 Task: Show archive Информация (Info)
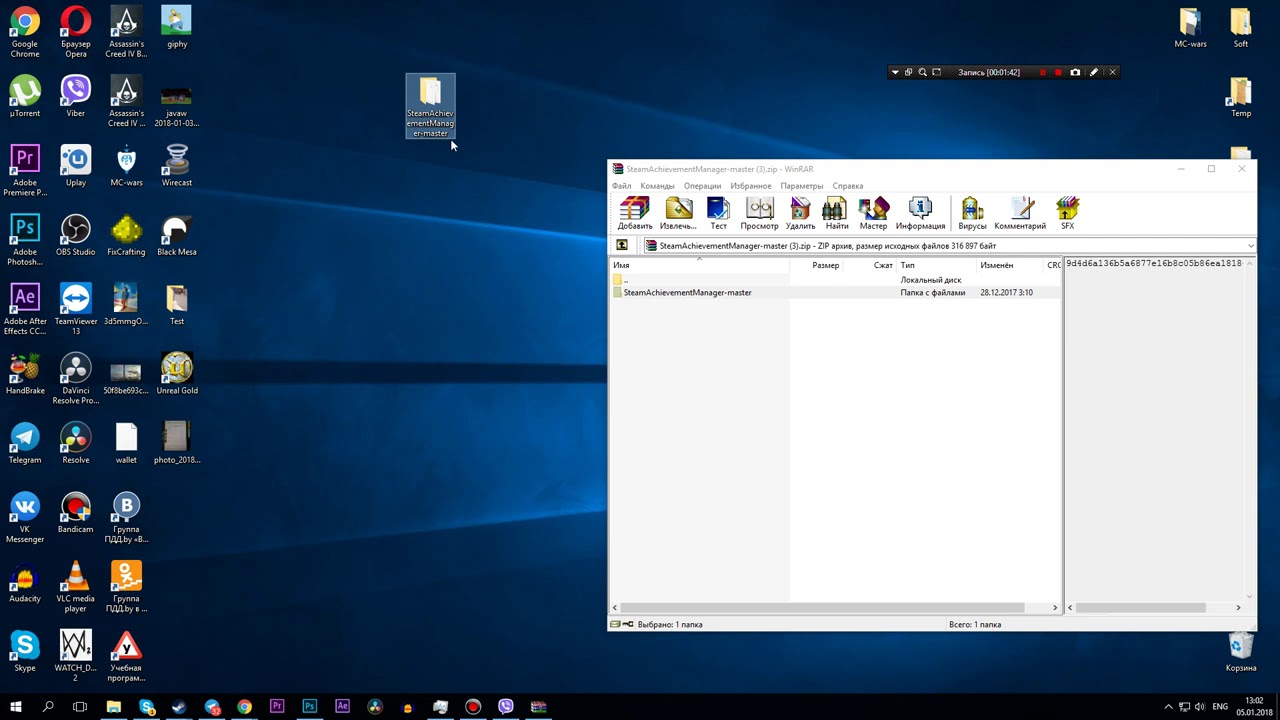coord(920,213)
